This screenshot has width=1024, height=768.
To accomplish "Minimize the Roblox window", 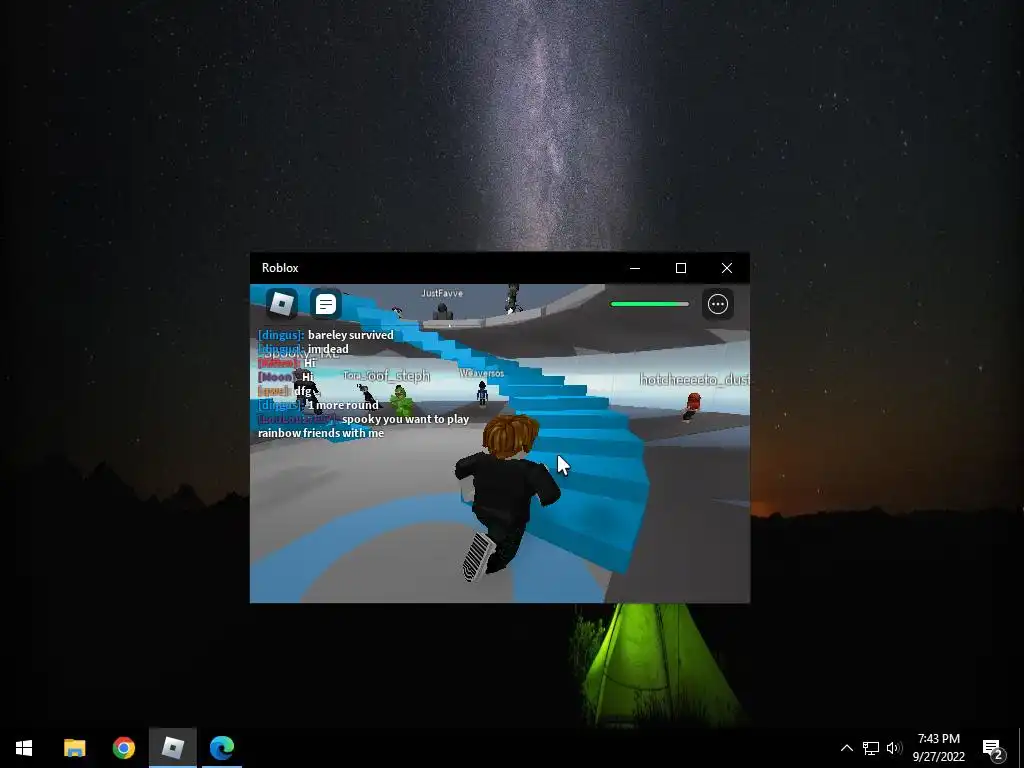I will tap(635, 268).
